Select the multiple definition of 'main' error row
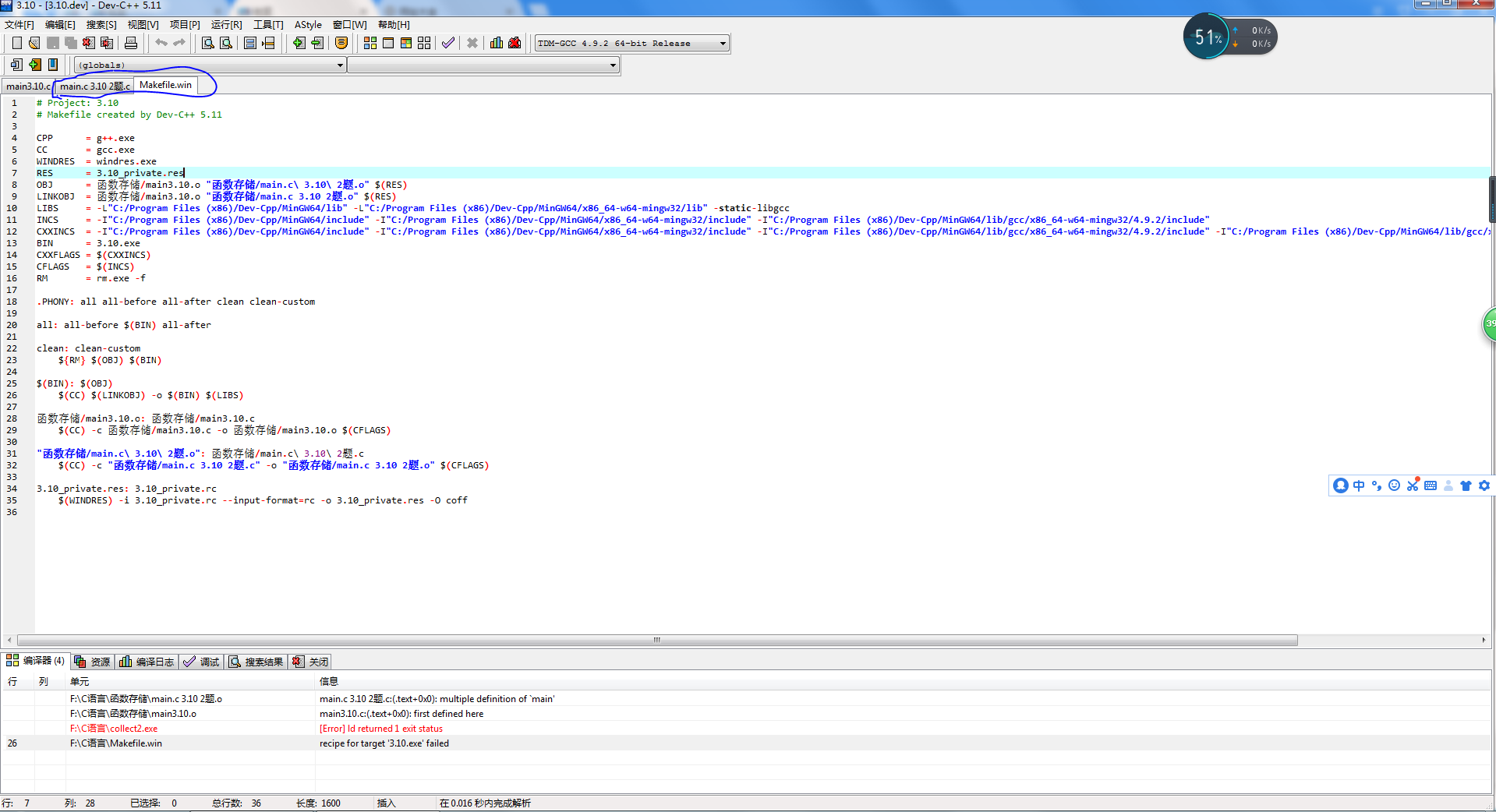The width and height of the screenshot is (1496, 812). 746,699
